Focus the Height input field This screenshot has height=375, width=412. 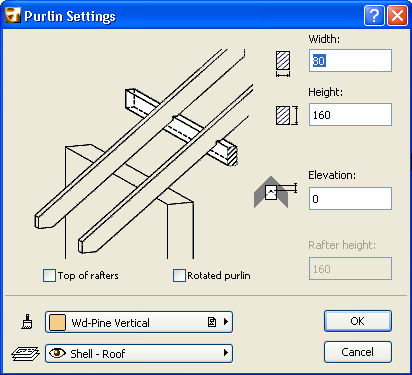point(350,115)
